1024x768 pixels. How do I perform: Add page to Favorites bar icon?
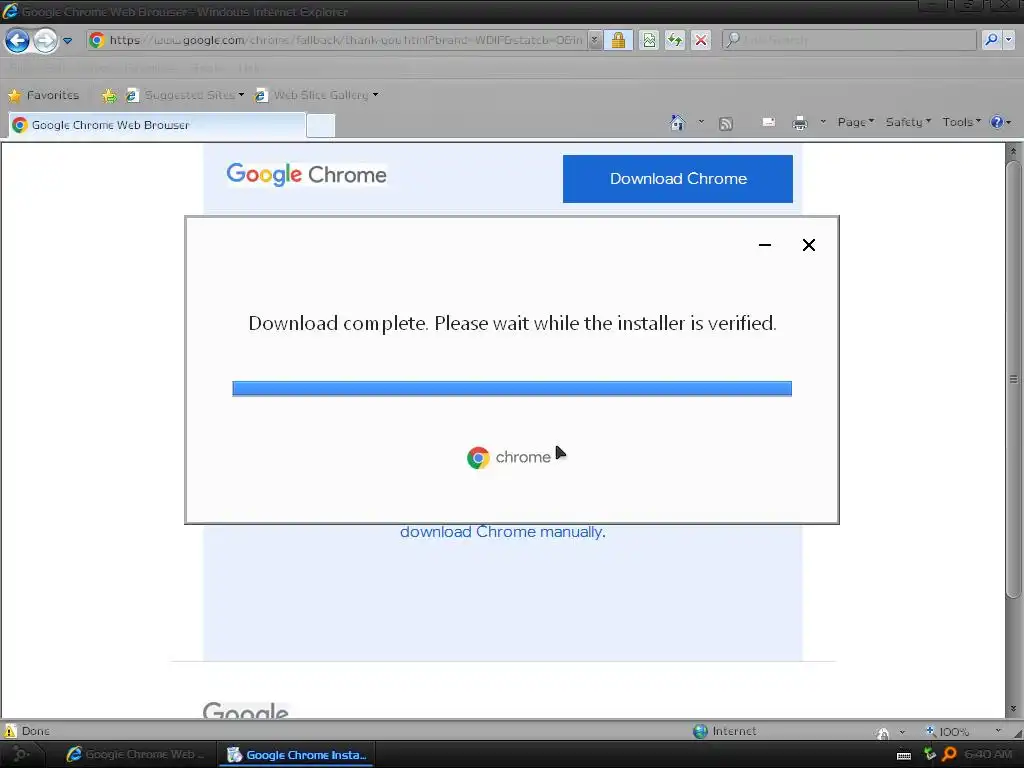[109, 96]
